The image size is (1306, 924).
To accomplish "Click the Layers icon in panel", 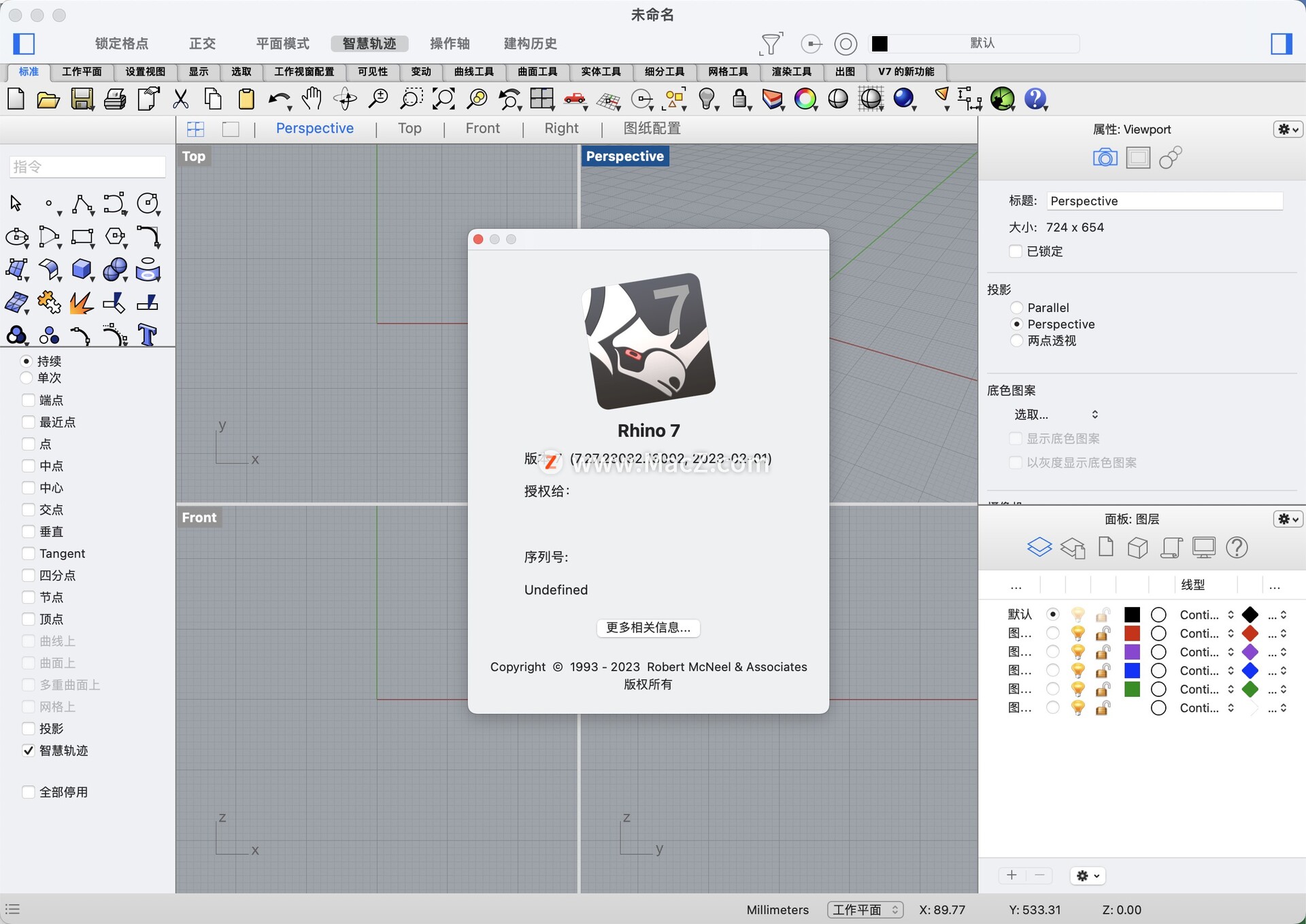I will [x=1039, y=547].
